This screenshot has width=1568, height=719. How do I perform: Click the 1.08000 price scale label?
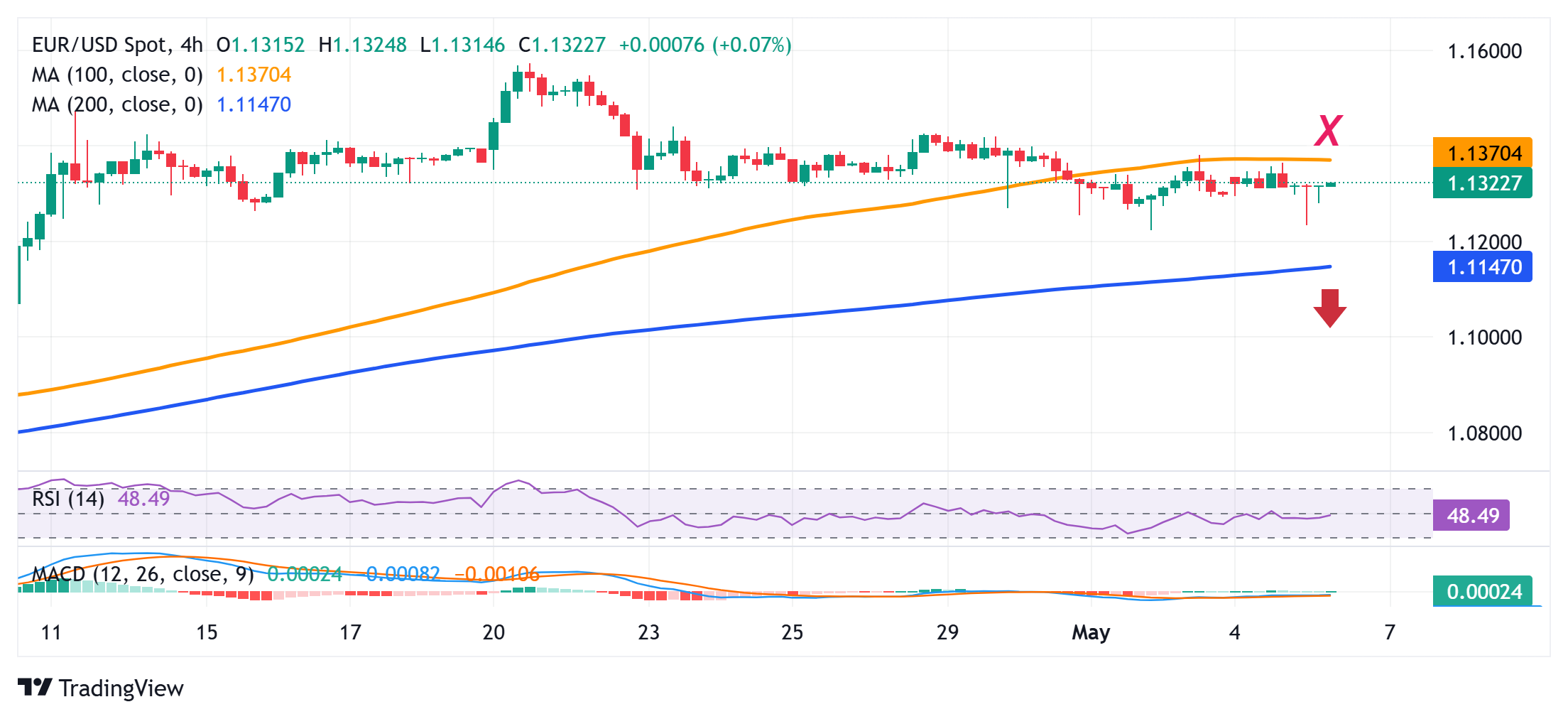click(x=1484, y=433)
